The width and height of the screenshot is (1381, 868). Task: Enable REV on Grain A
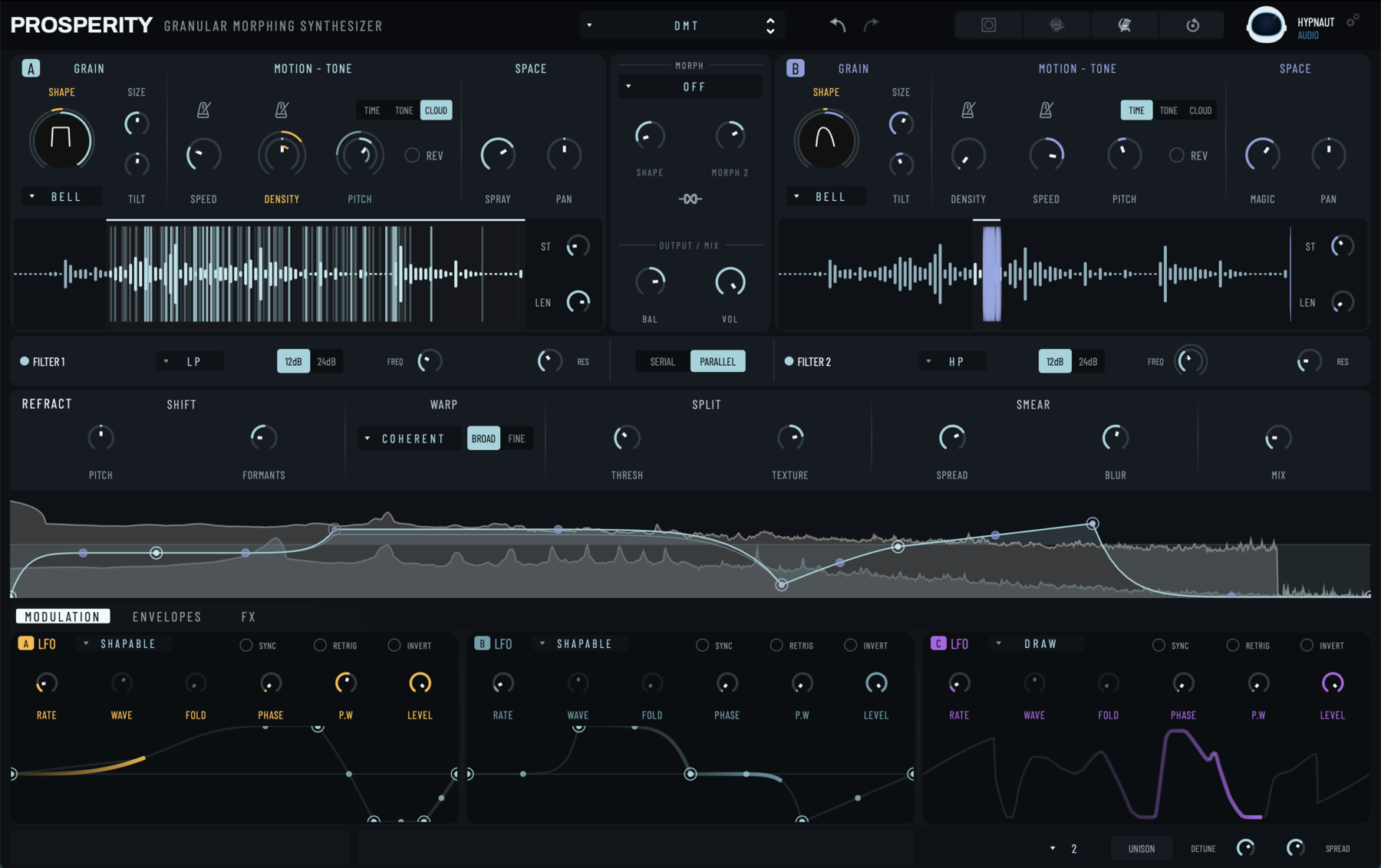click(412, 156)
